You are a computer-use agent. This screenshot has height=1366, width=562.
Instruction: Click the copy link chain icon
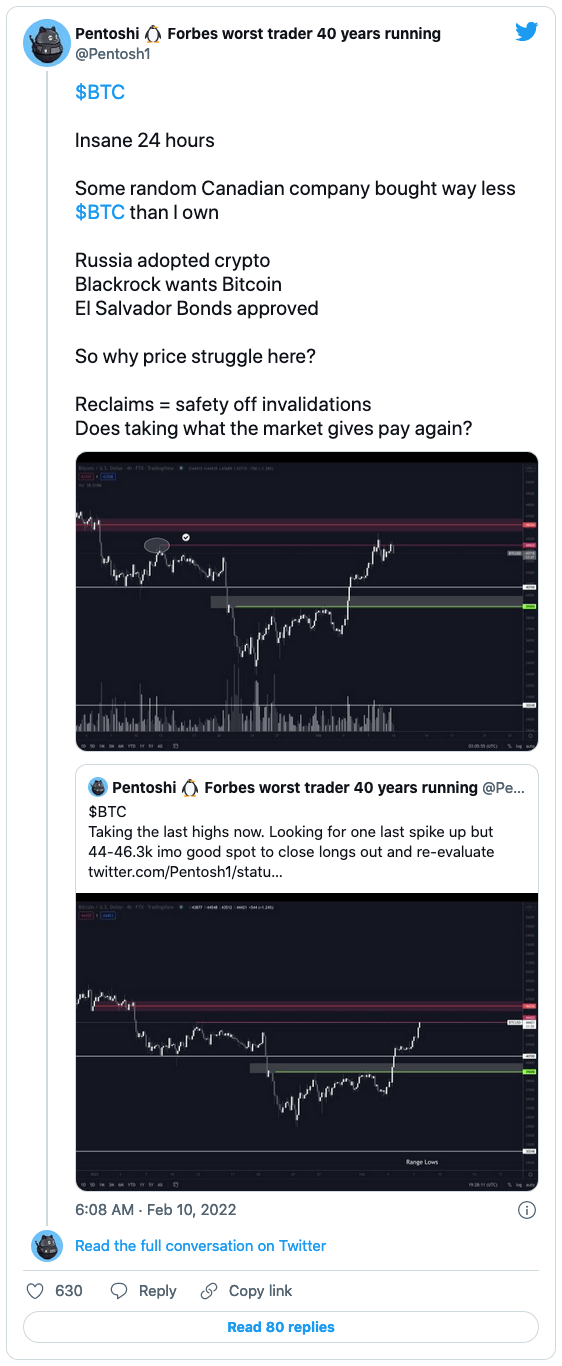(209, 1291)
